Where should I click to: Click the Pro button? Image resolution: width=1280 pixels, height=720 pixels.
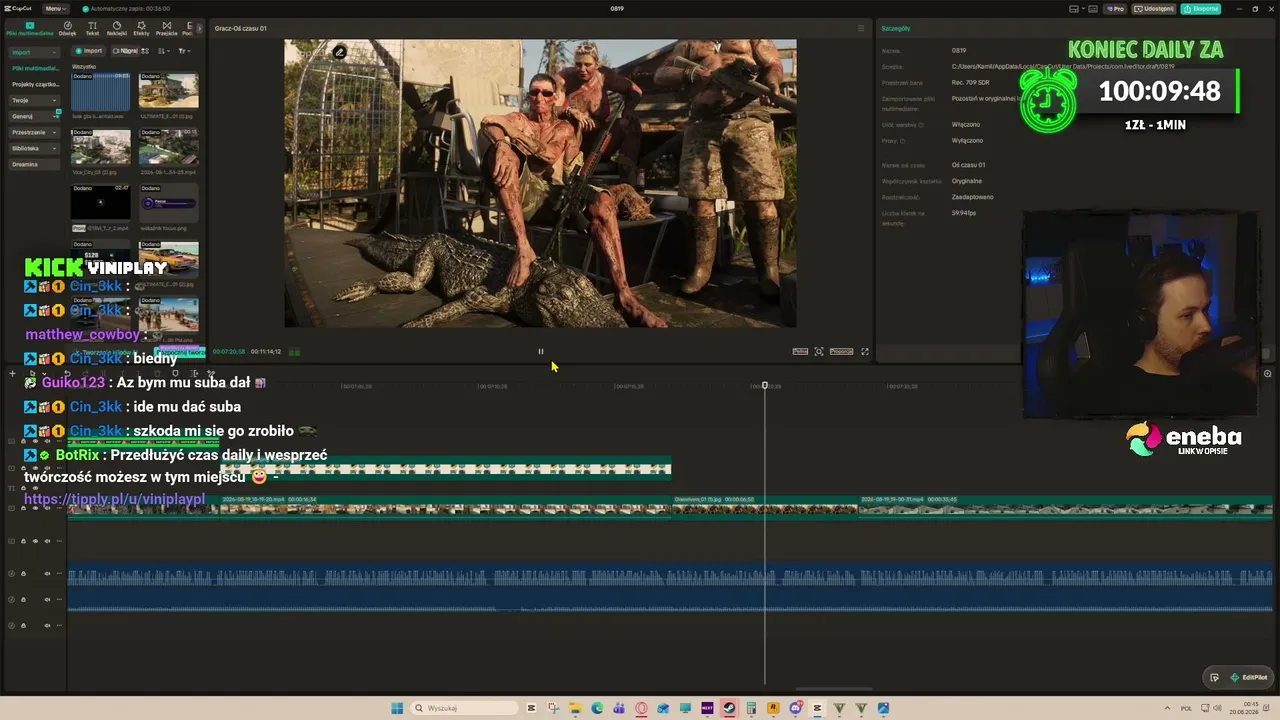(1115, 9)
